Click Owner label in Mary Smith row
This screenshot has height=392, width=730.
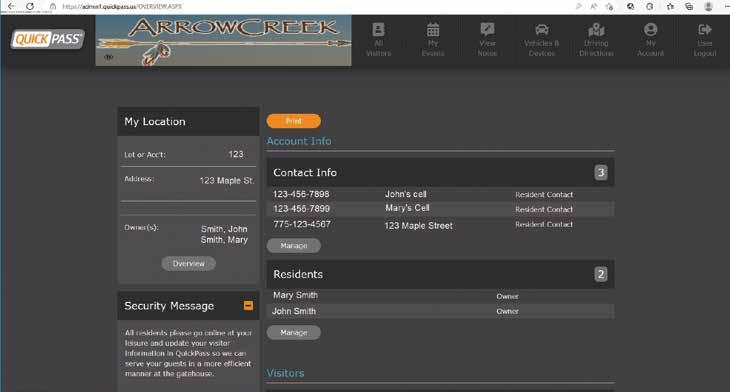coord(507,296)
